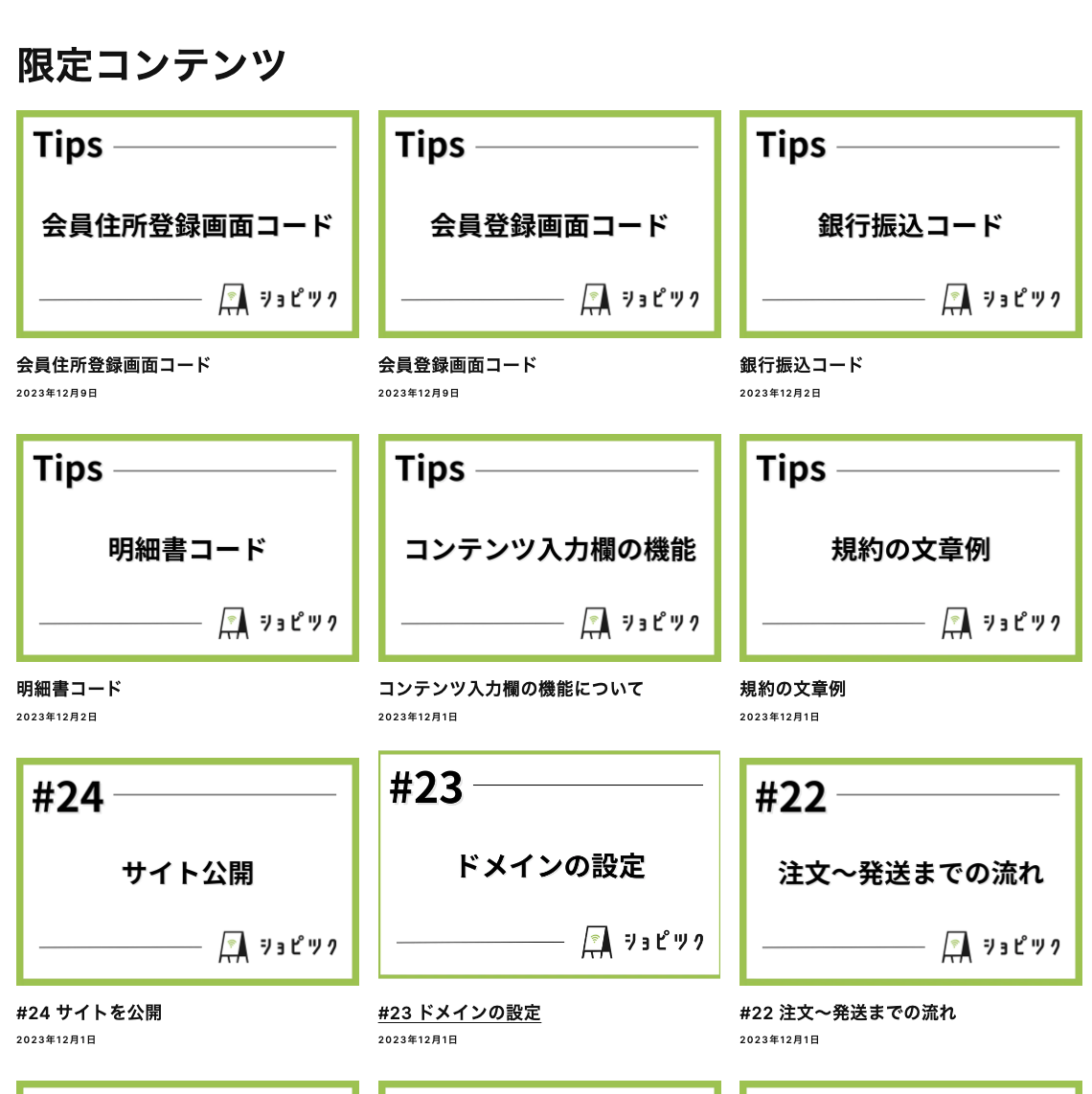
Task: Open コンテンツ入力欄の機能について title link
Action: click(x=511, y=689)
